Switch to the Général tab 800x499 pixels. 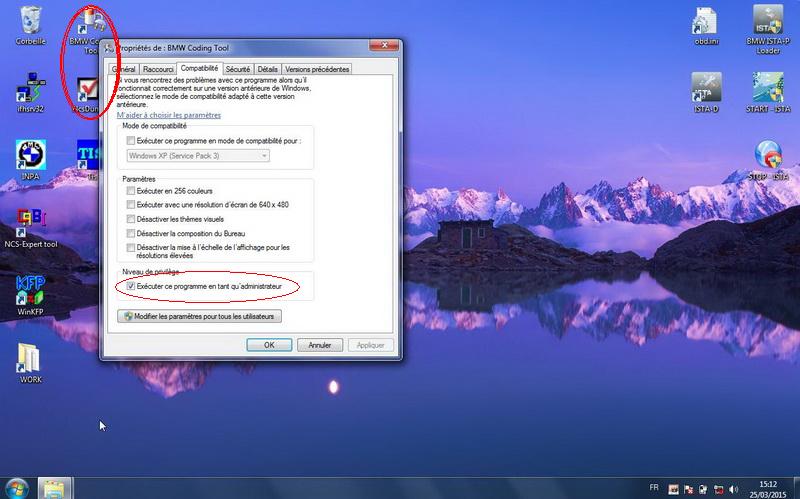click(x=124, y=69)
